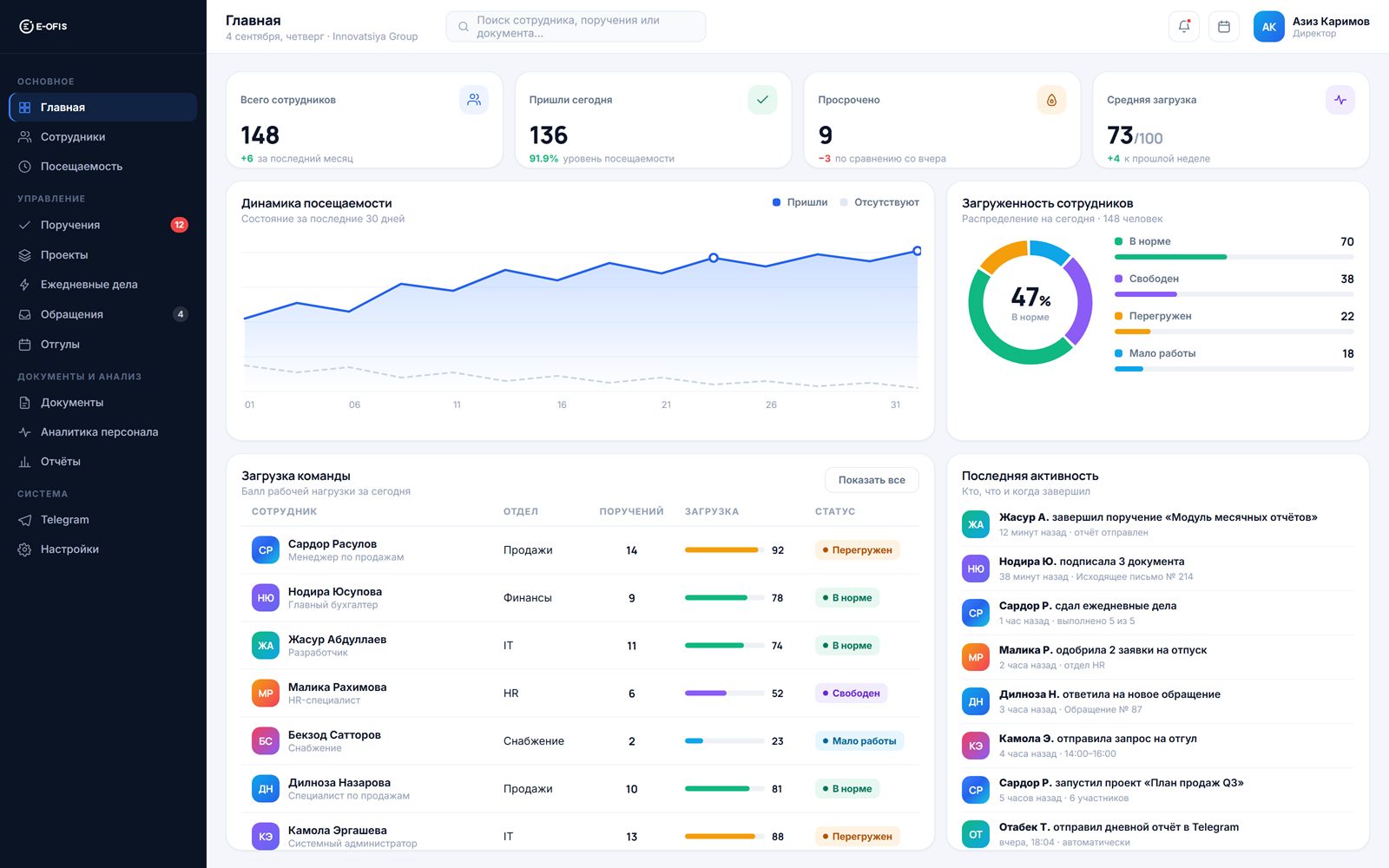The image size is (1389, 868).
Task: Click the Мало работы status badge
Action: [859, 741]
